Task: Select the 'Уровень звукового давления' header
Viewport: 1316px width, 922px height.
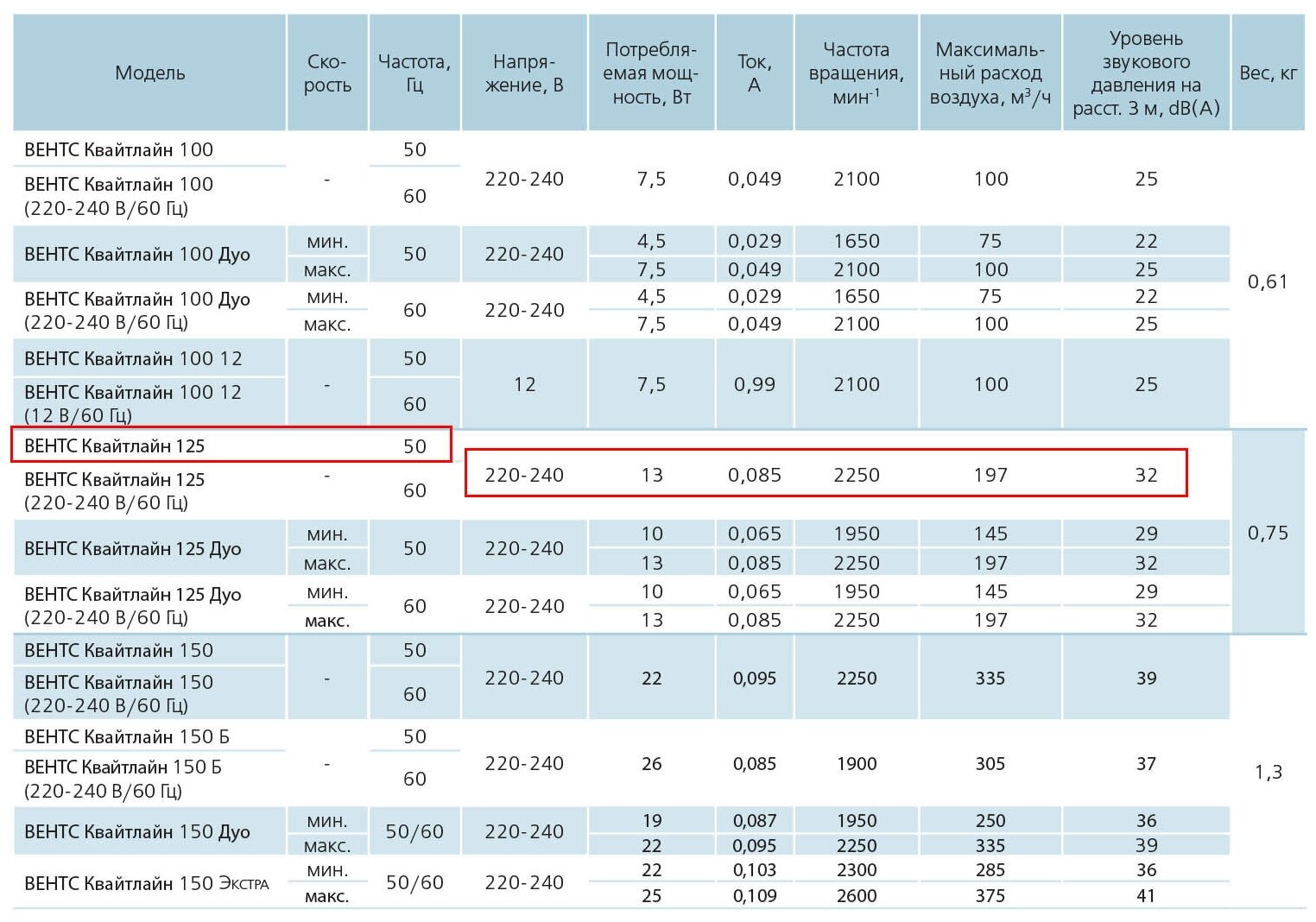Action: coord(1146,73)
